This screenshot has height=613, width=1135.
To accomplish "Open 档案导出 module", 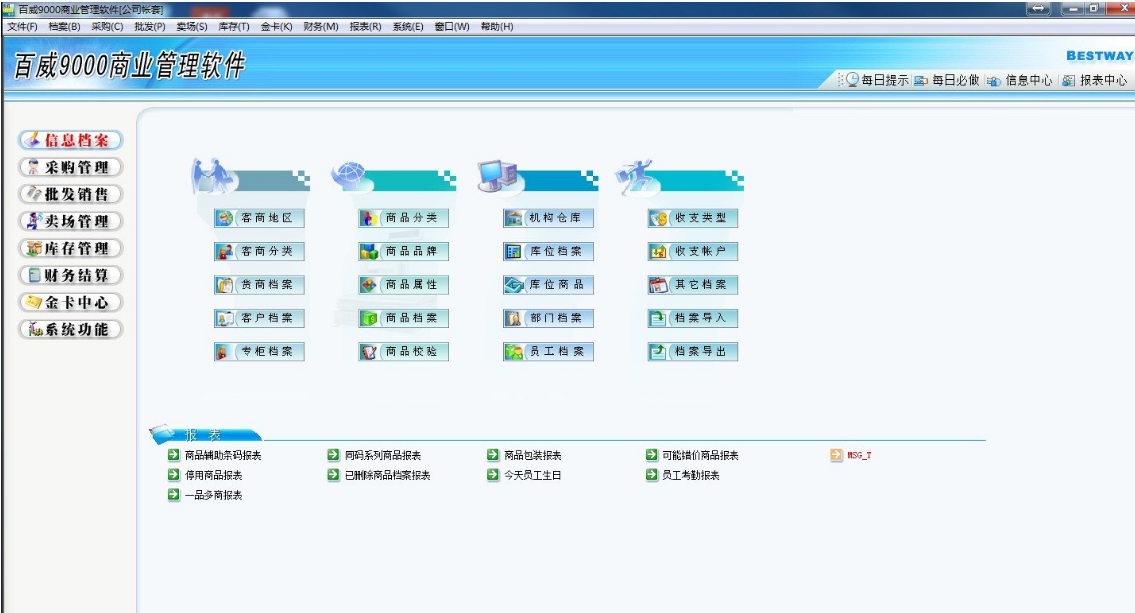I will tap(693, 351).
